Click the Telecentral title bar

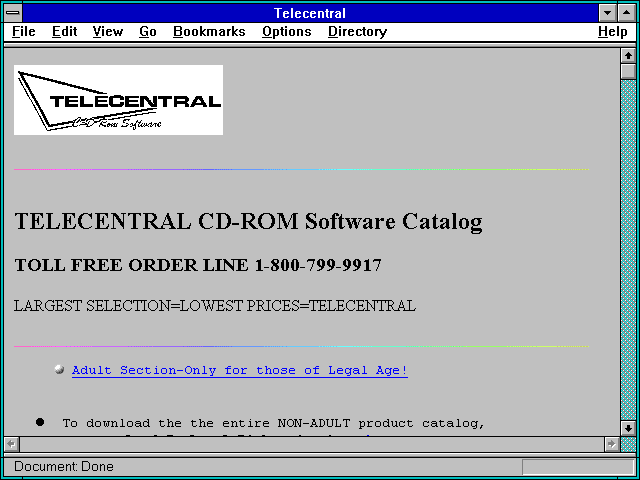click(310, 13)
